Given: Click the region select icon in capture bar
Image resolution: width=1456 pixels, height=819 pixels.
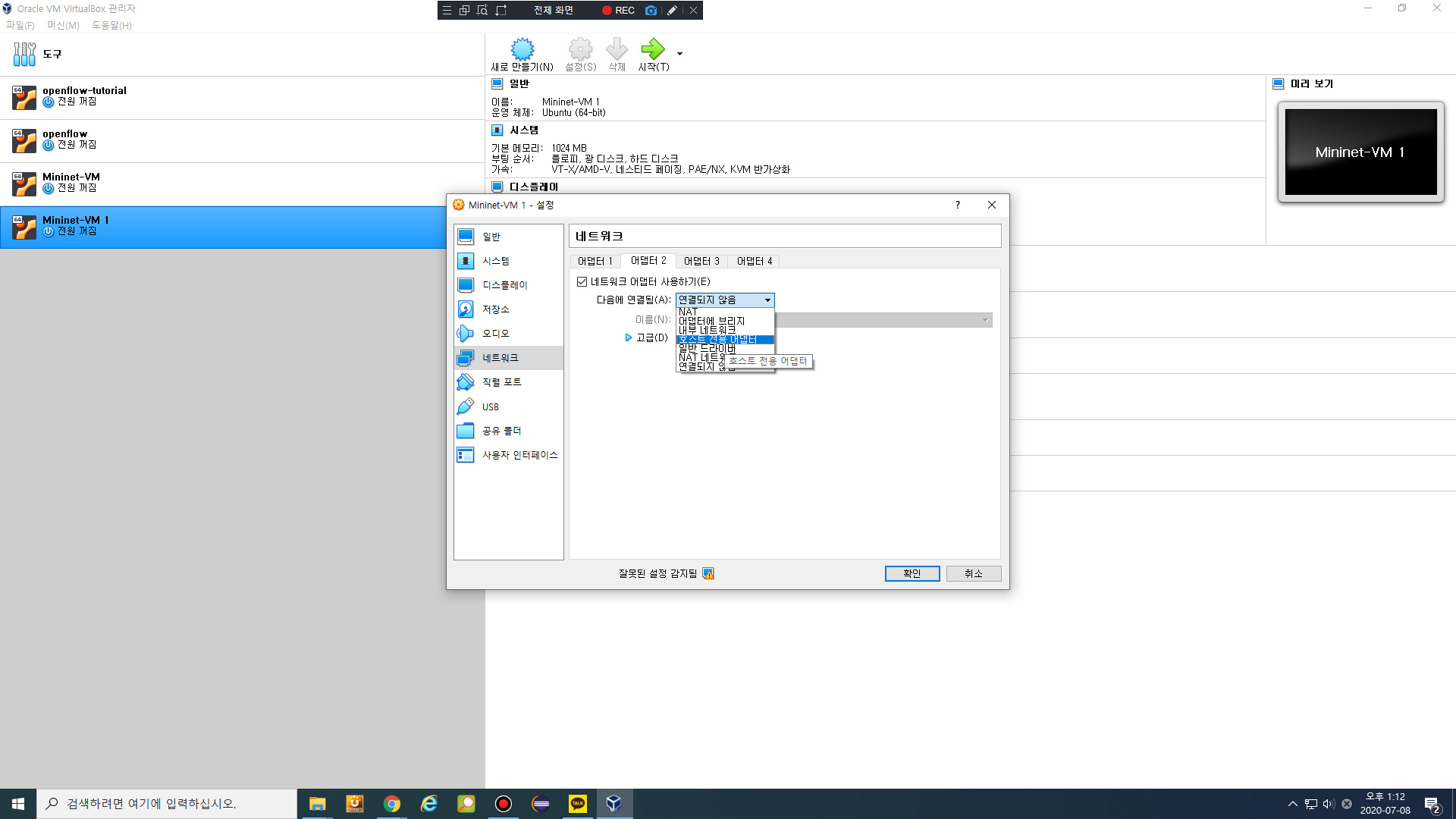Looking at the screenshot, I should pyautogui.click(x=500, y=10).
